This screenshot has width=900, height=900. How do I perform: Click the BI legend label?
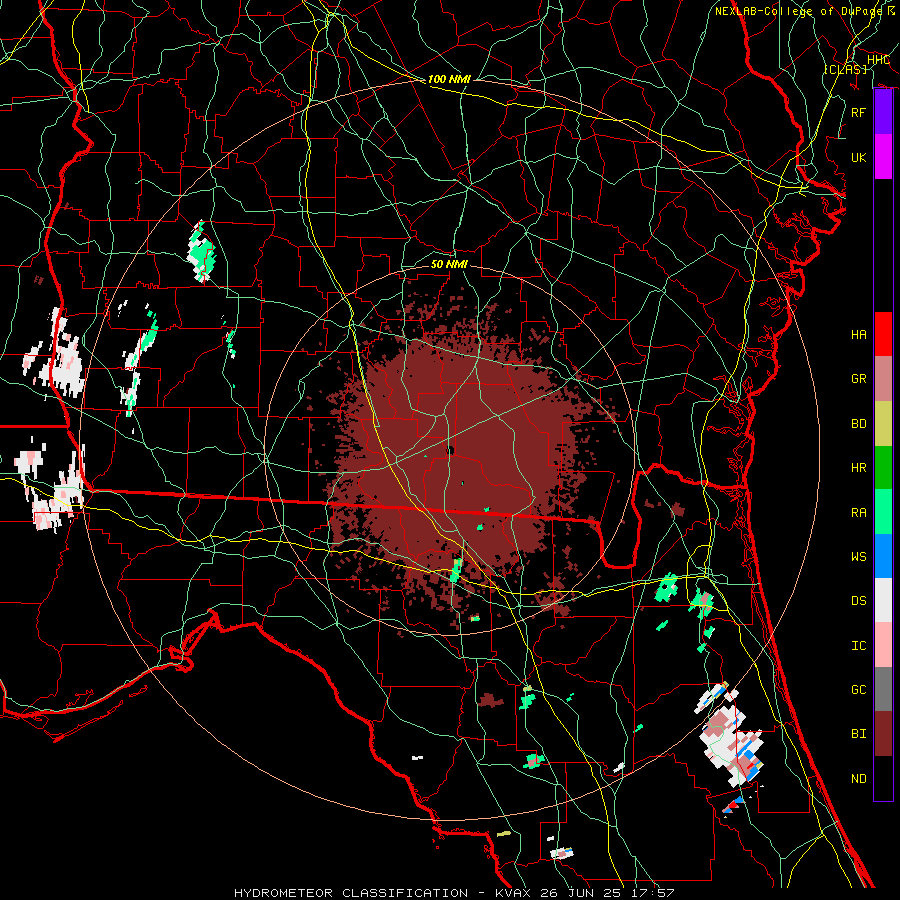[858, 734]
